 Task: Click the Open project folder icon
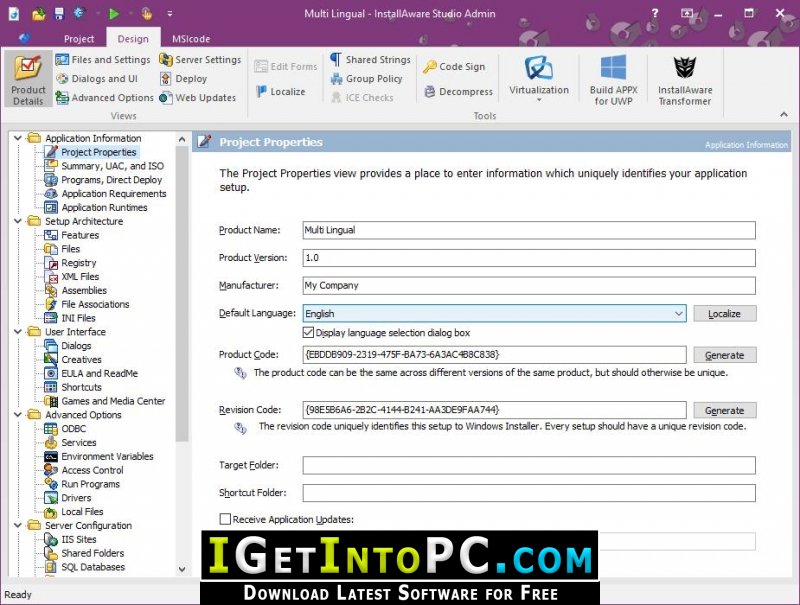pos(39,14)
